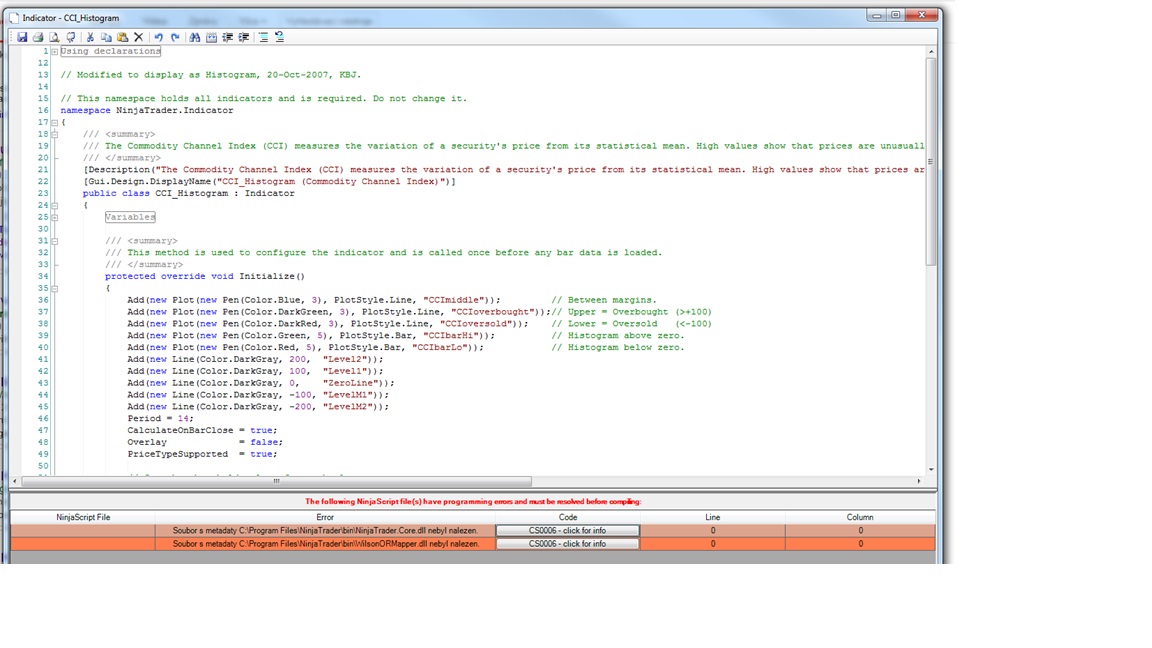1152x648 pixels.
Task: Click the Redo arrow icon
Action: [175, 37]
